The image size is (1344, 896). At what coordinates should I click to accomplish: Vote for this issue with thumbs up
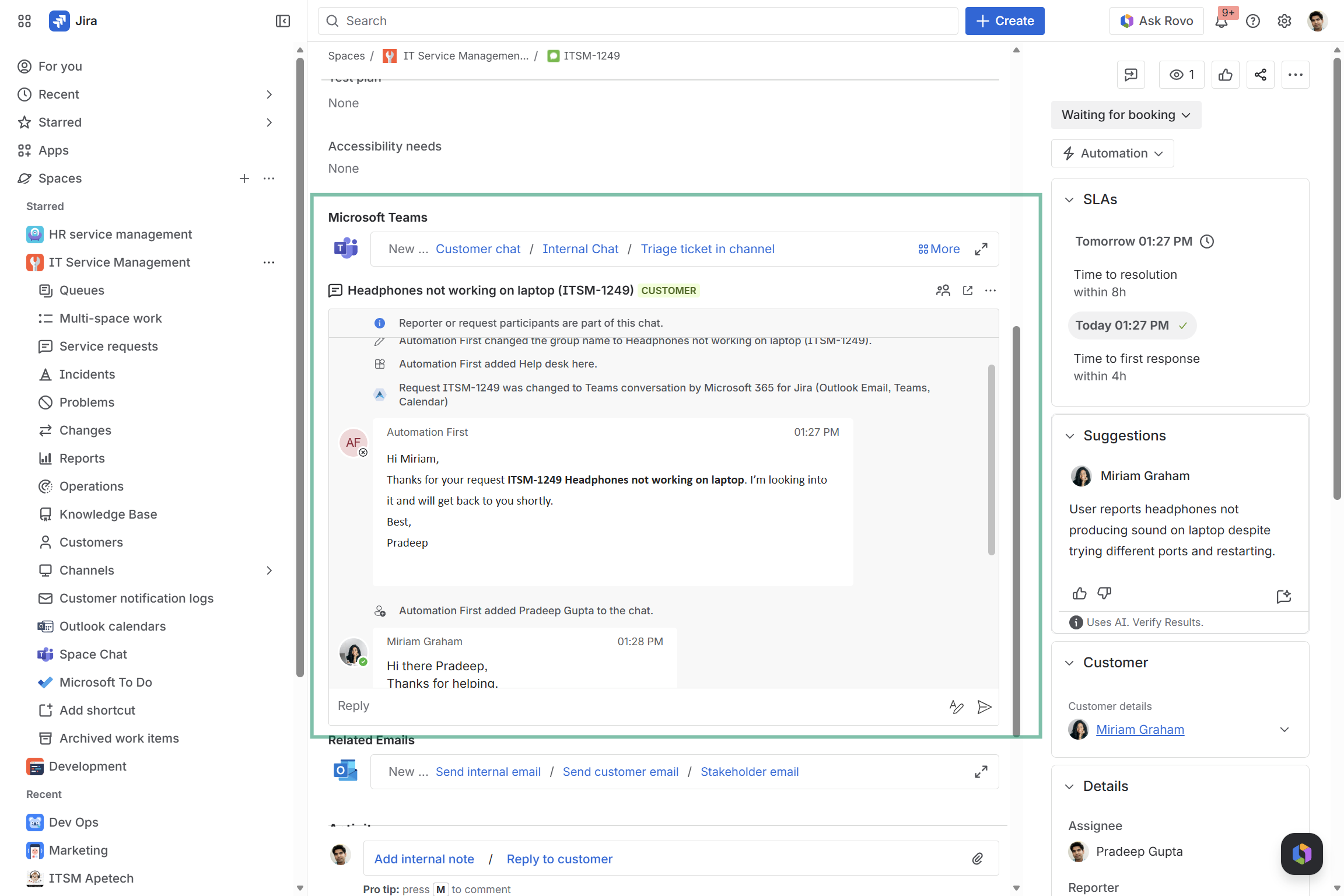1225,75
